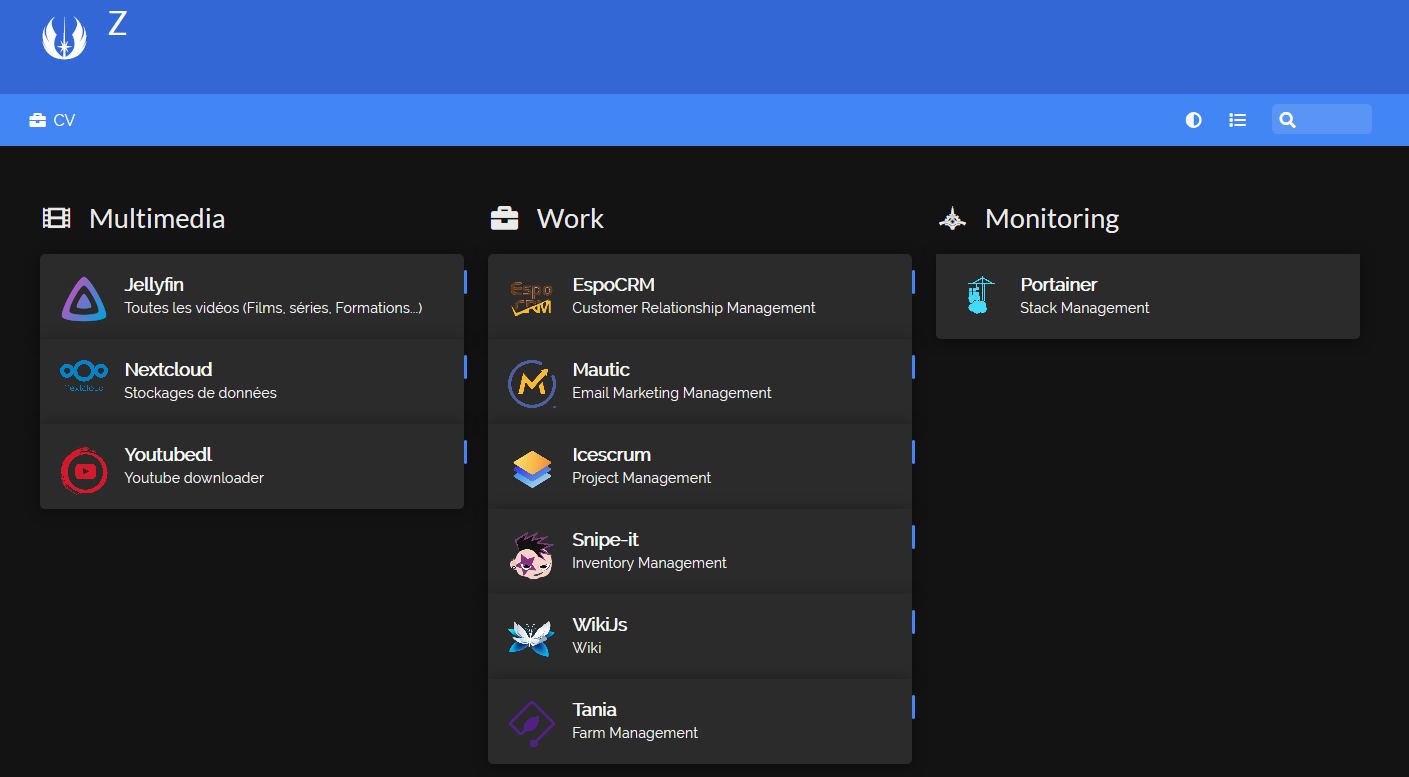The image size is (1409, 777).
Task: Click the Snipe-it mascot logo
Action: click(532, 554)
